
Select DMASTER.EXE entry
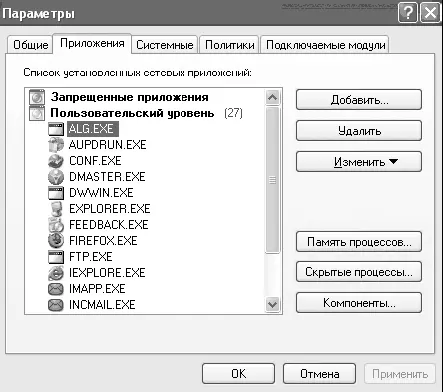coord(107,177)
